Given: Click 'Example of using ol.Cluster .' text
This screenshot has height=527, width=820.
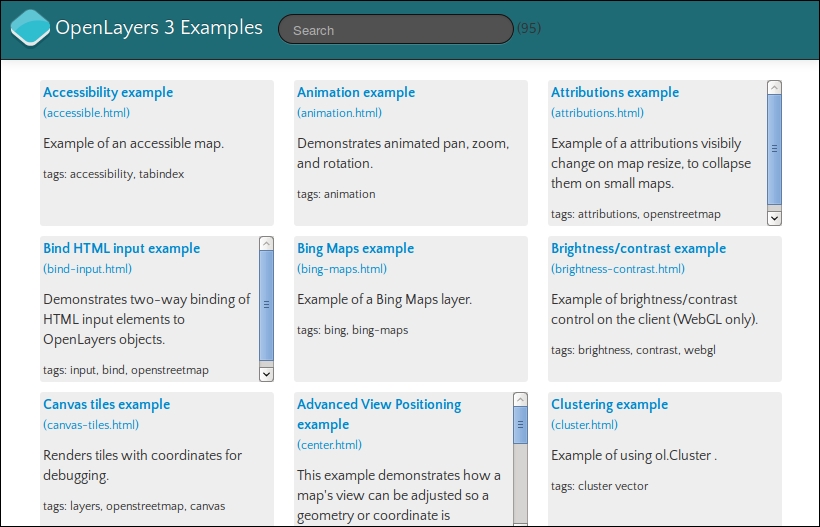Looking at the screenshot, I should pyautogui.click(x=634, y=456).
